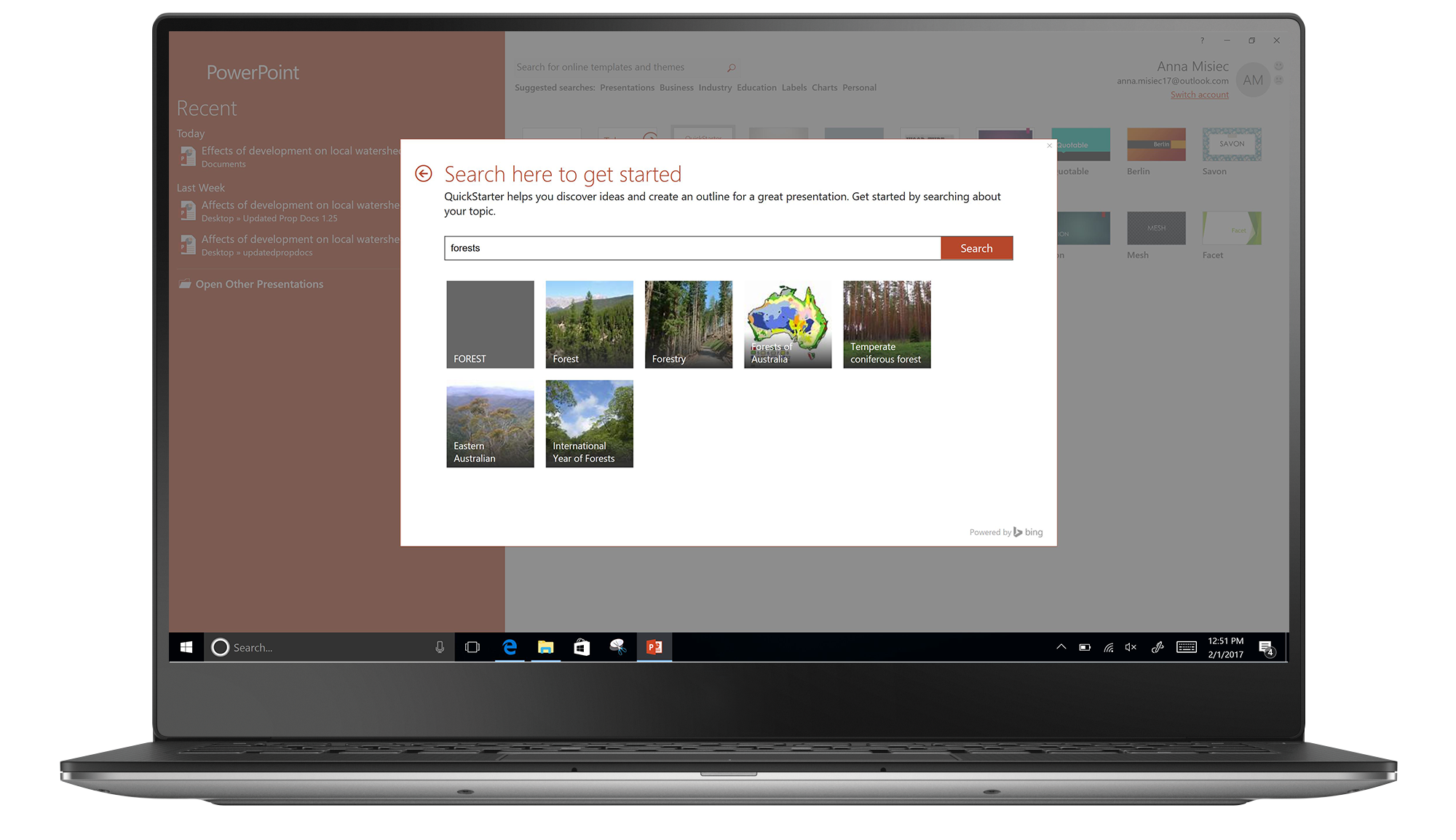This screenshot has height=840, width=1456.
Task: Select the Berlin theme thumbnail
Action: pyautogui.click(x=1155, y=144)
